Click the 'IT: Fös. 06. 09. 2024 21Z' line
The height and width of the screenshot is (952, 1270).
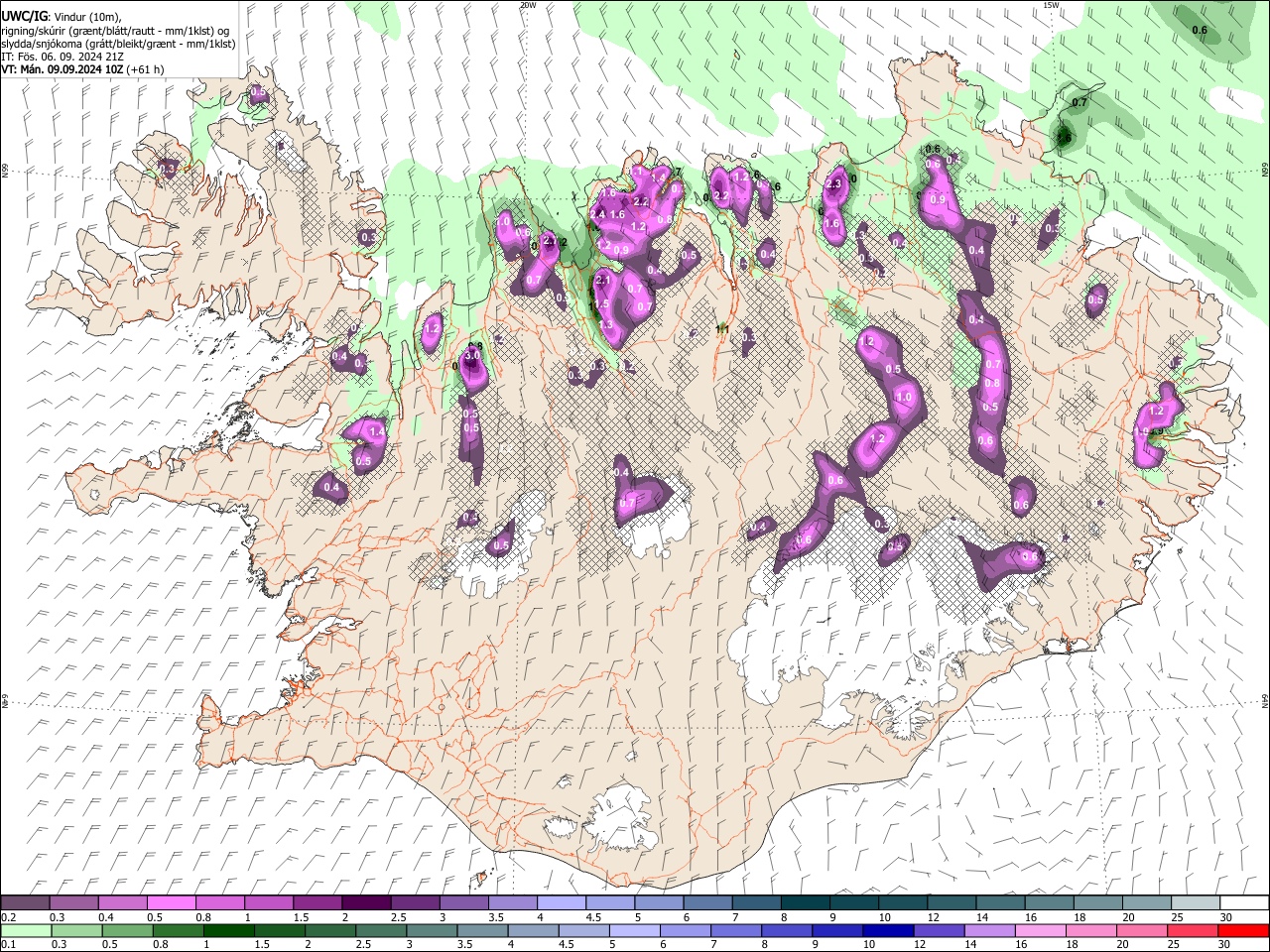coord(63,57)
